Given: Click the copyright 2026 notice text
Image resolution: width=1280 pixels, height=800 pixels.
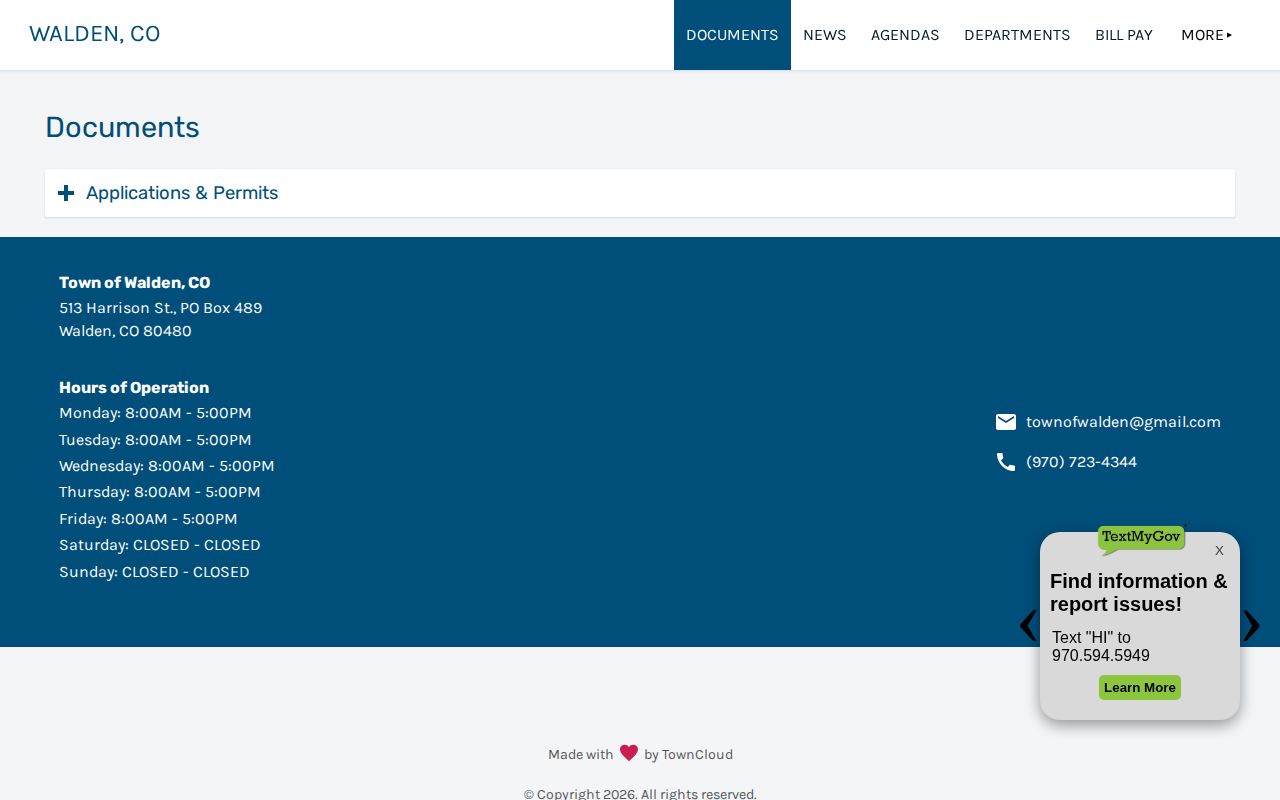Looking at the screenshot, I should coord(640,794).
